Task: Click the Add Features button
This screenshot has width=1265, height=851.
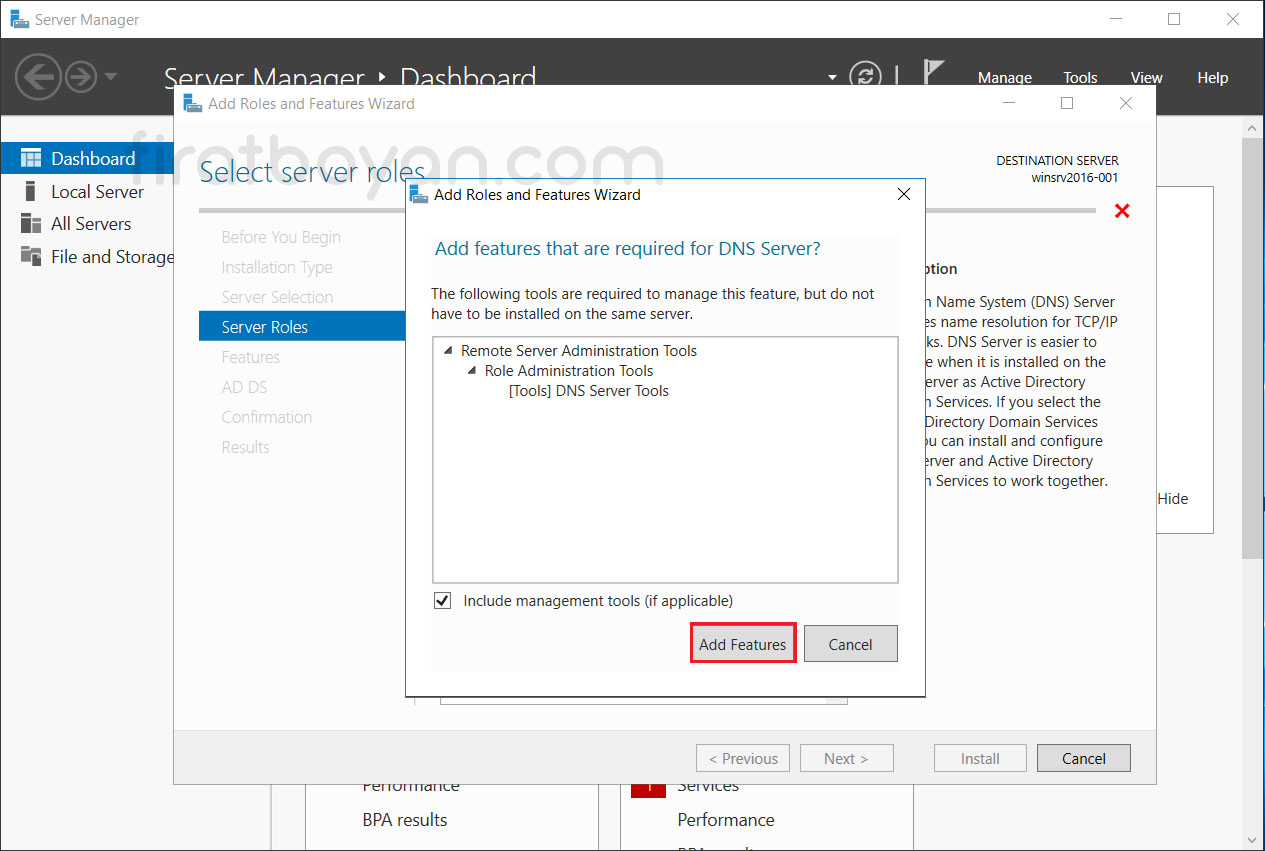Action: point(743,644)
